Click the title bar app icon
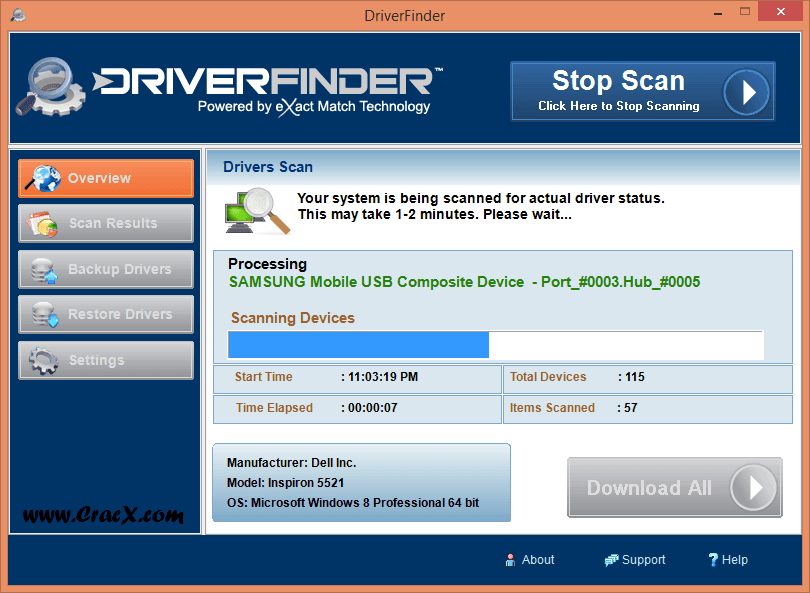This screenshot has height=593, width=810. coord(16,15)
